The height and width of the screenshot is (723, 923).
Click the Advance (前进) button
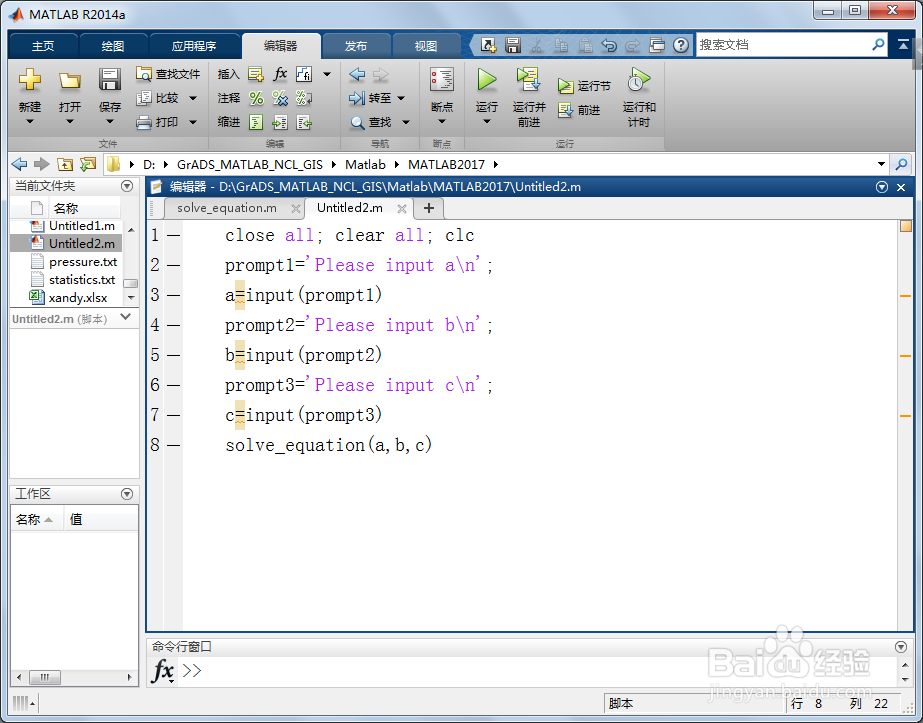579,110
